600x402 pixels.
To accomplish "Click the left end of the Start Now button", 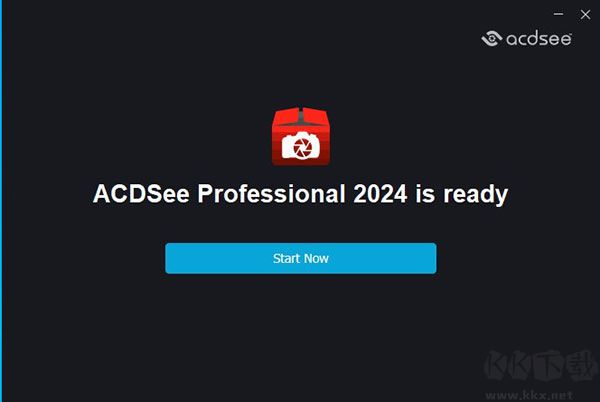I will coord(172,258).
